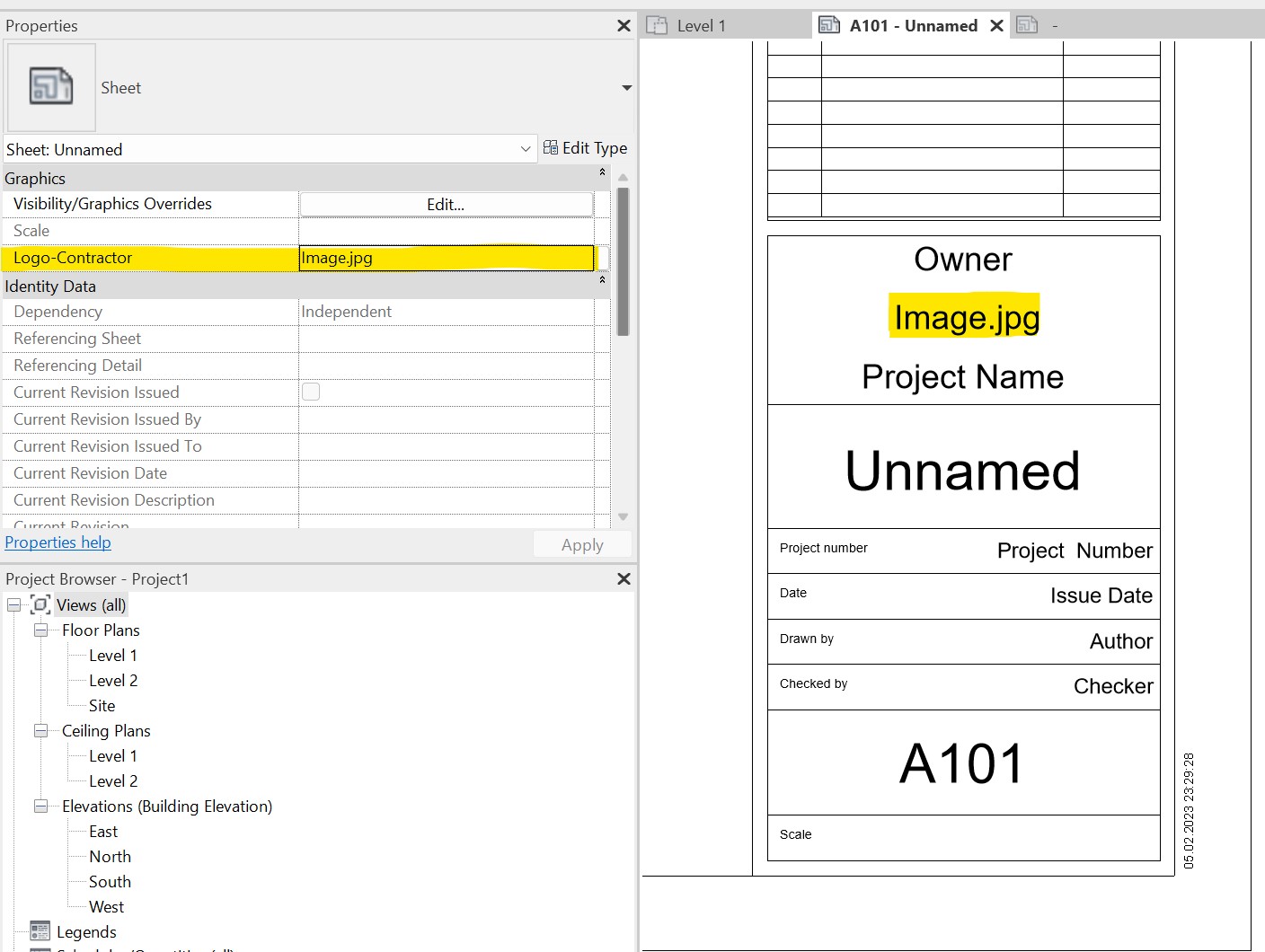
Task: Click the Legends icon in Project Browser
Action: 40,931
